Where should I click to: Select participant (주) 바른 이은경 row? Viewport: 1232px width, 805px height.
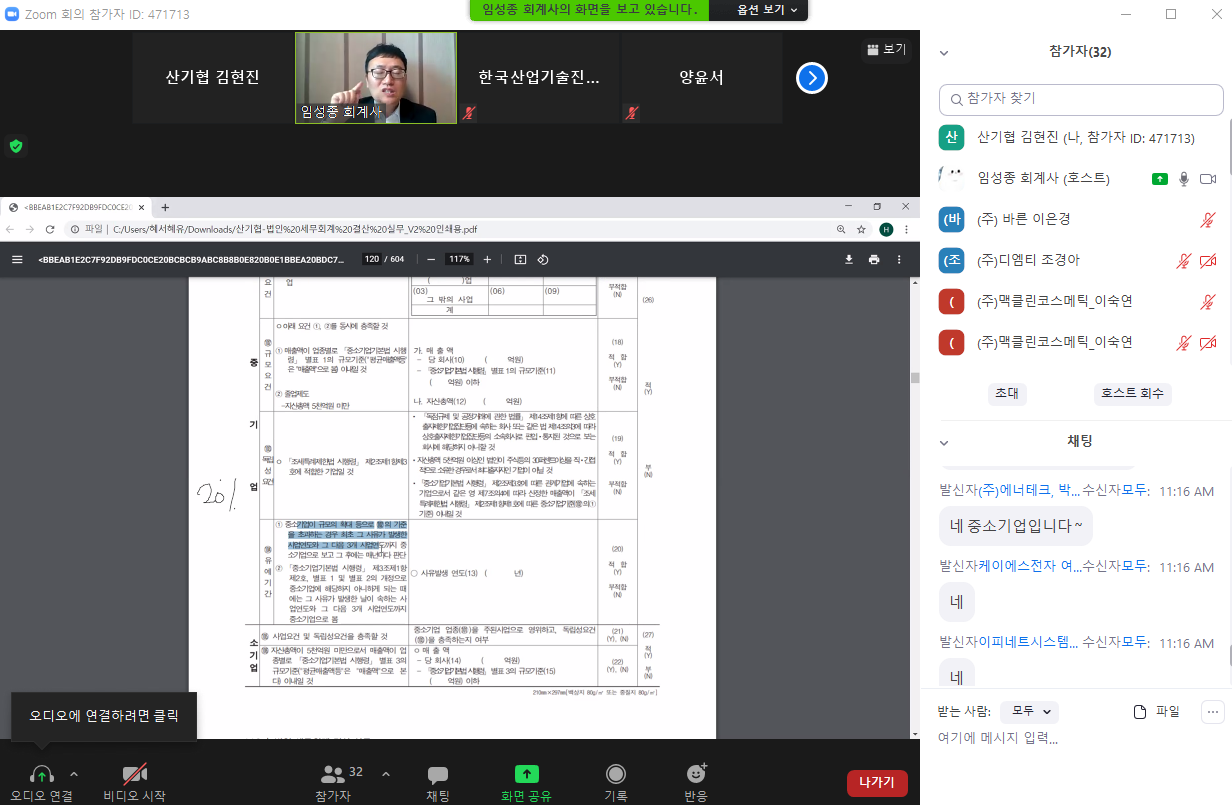1076,219
